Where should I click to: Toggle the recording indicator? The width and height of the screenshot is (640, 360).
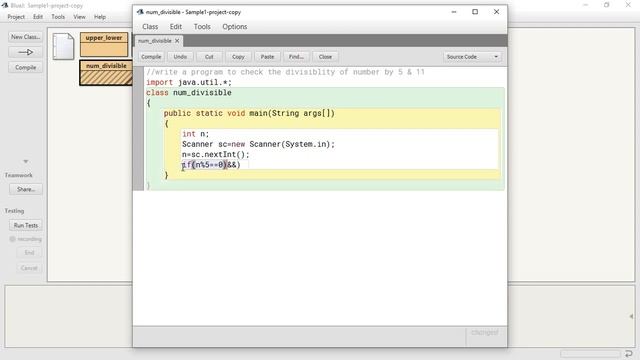coord(26,239)
